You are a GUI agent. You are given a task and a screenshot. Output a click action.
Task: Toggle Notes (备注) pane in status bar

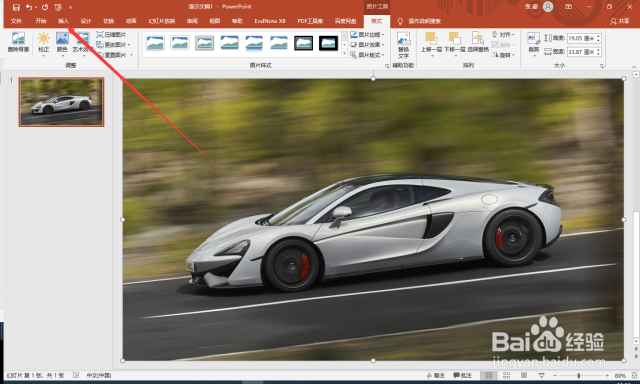[x=436, y=375]
